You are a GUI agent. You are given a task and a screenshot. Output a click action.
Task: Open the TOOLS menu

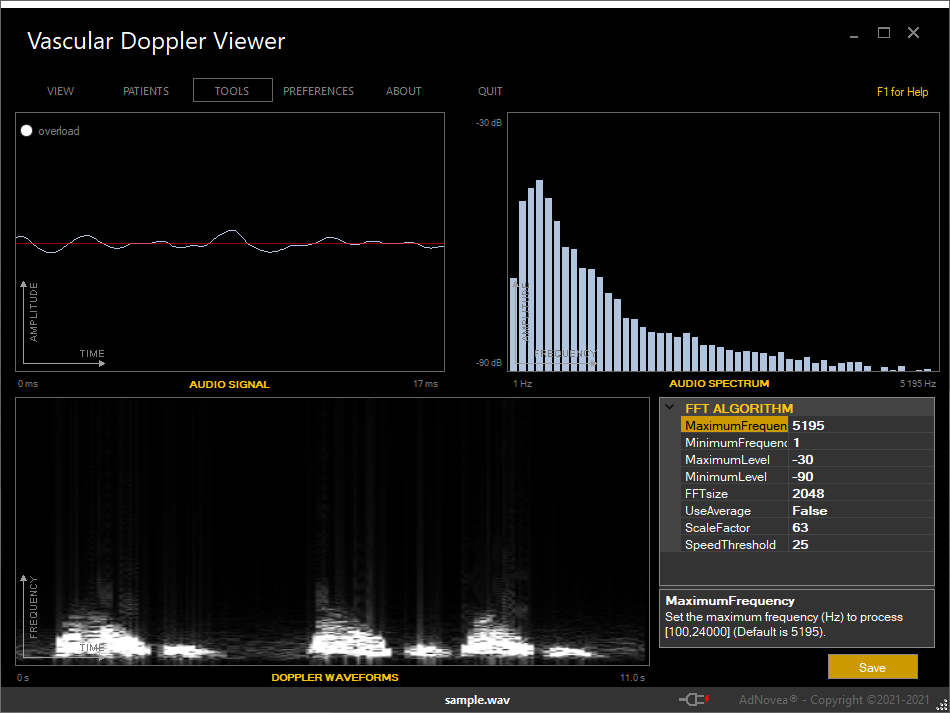pyautogui.click(x=233, y=90)
